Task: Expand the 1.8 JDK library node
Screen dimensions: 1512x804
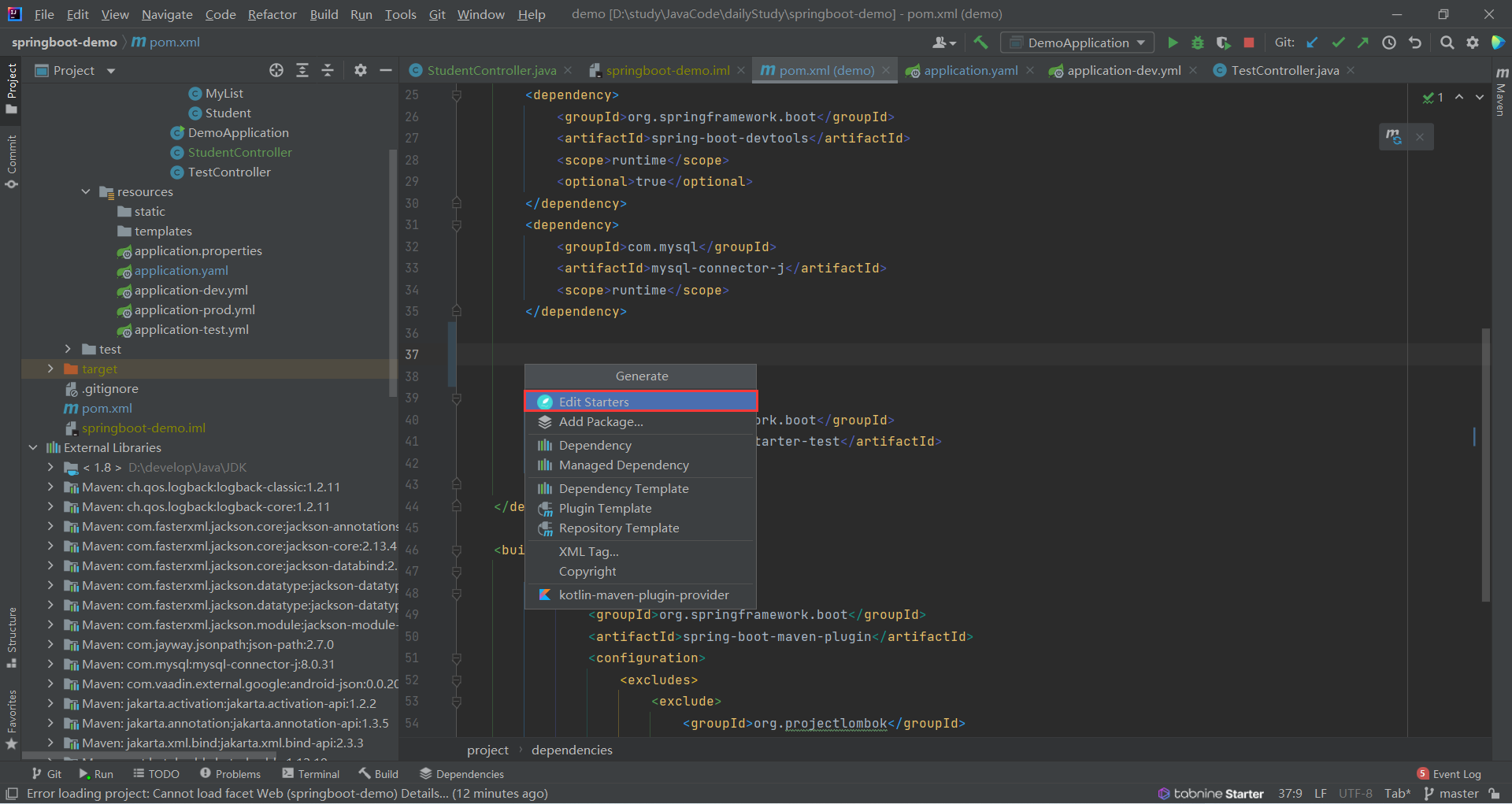Action: 50,467
